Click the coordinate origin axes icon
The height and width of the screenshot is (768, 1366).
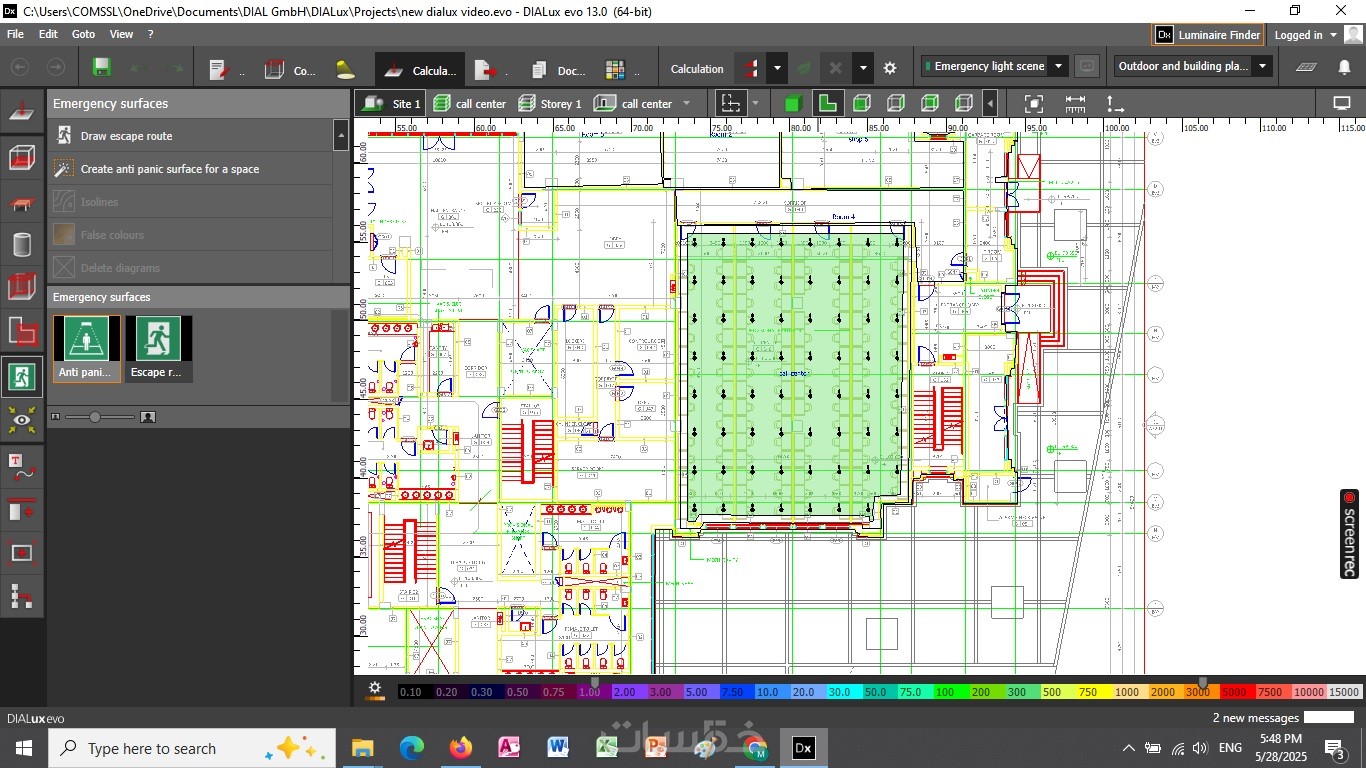[1114, 104]
